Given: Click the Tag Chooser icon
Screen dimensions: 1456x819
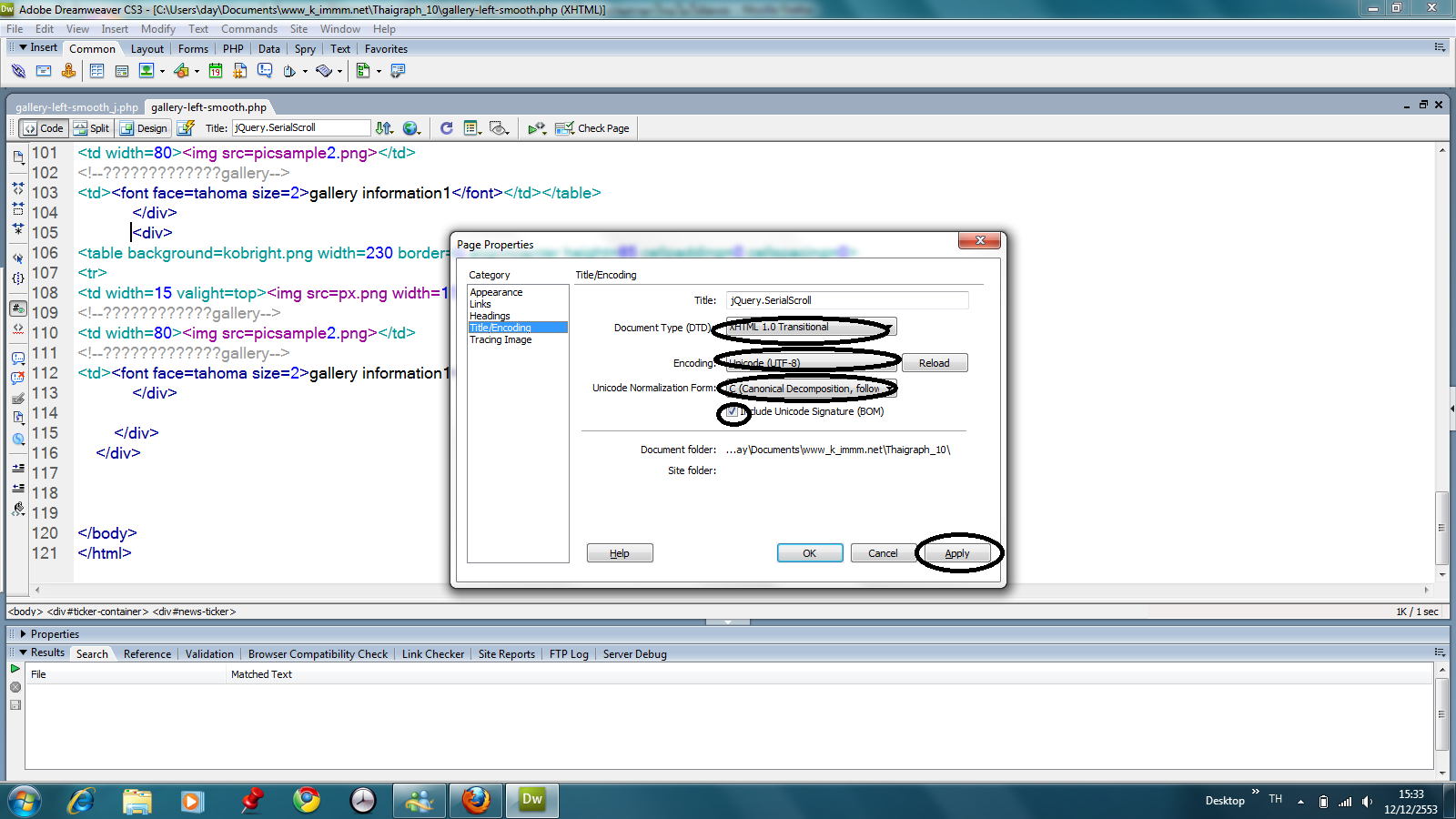Looking at the screenshot, I should point(398,71).
